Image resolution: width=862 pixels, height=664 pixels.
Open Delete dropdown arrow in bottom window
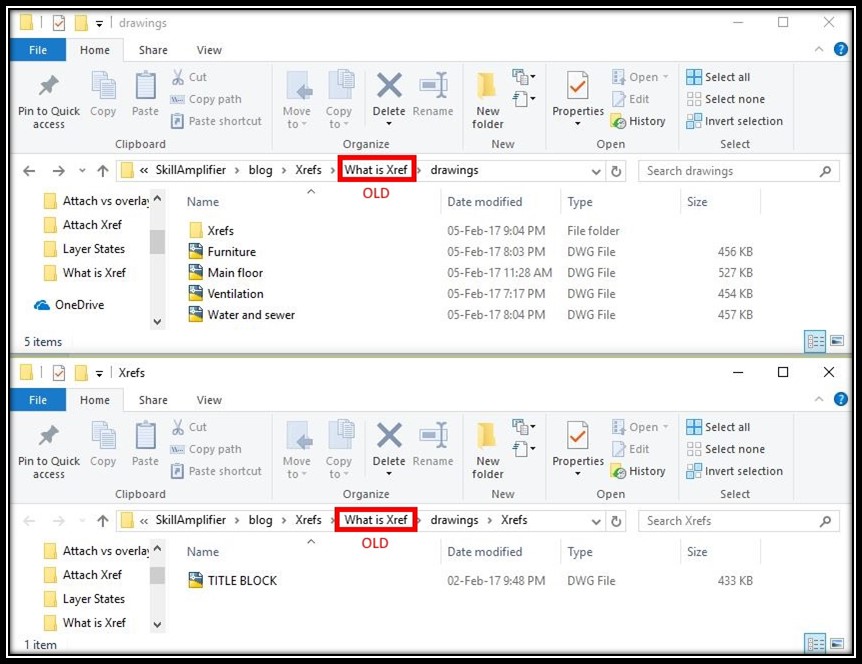(389, 474)
